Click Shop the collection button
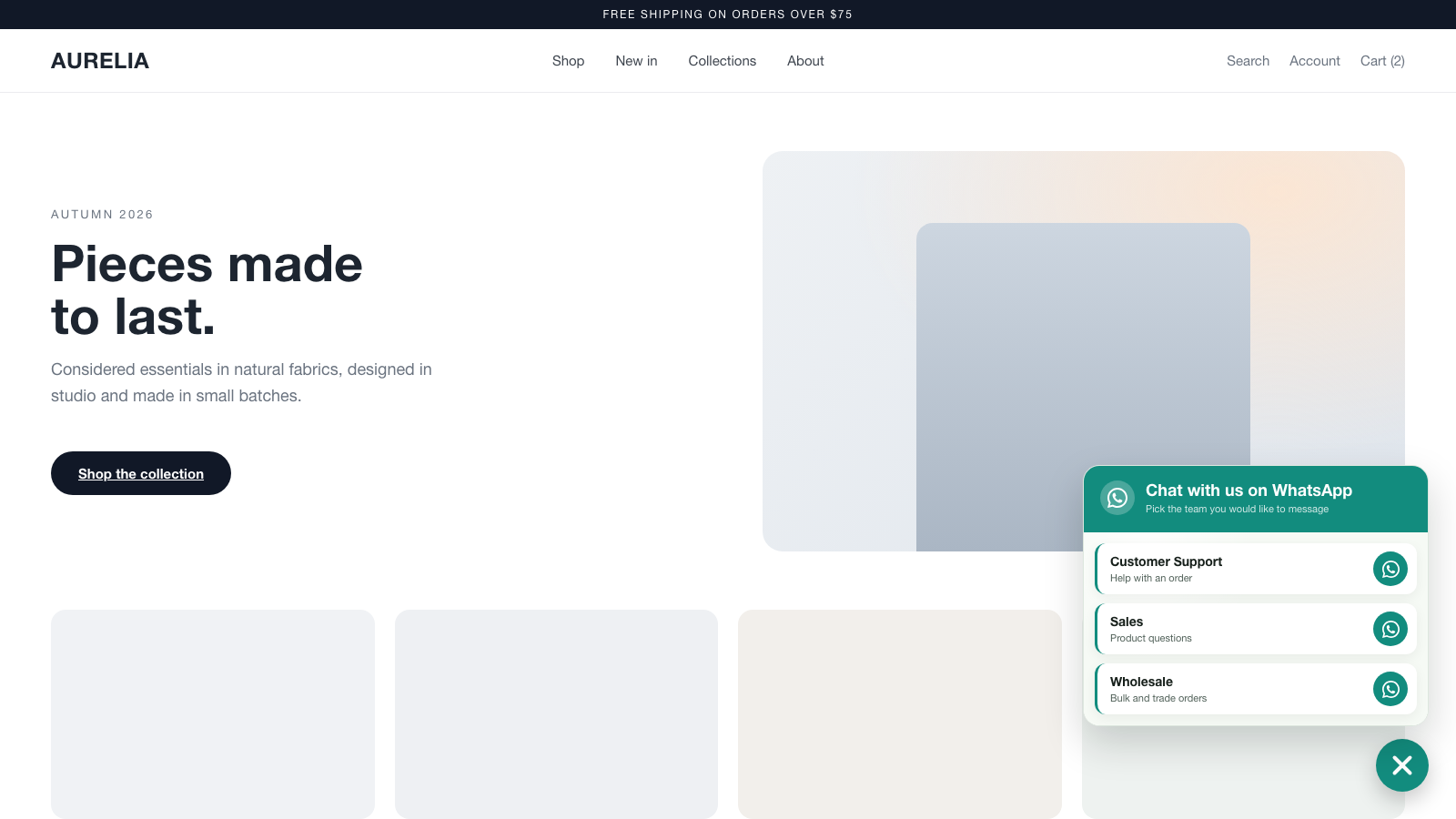The height and width of the screenshot is (819, 1456). [x=141, y=473]
